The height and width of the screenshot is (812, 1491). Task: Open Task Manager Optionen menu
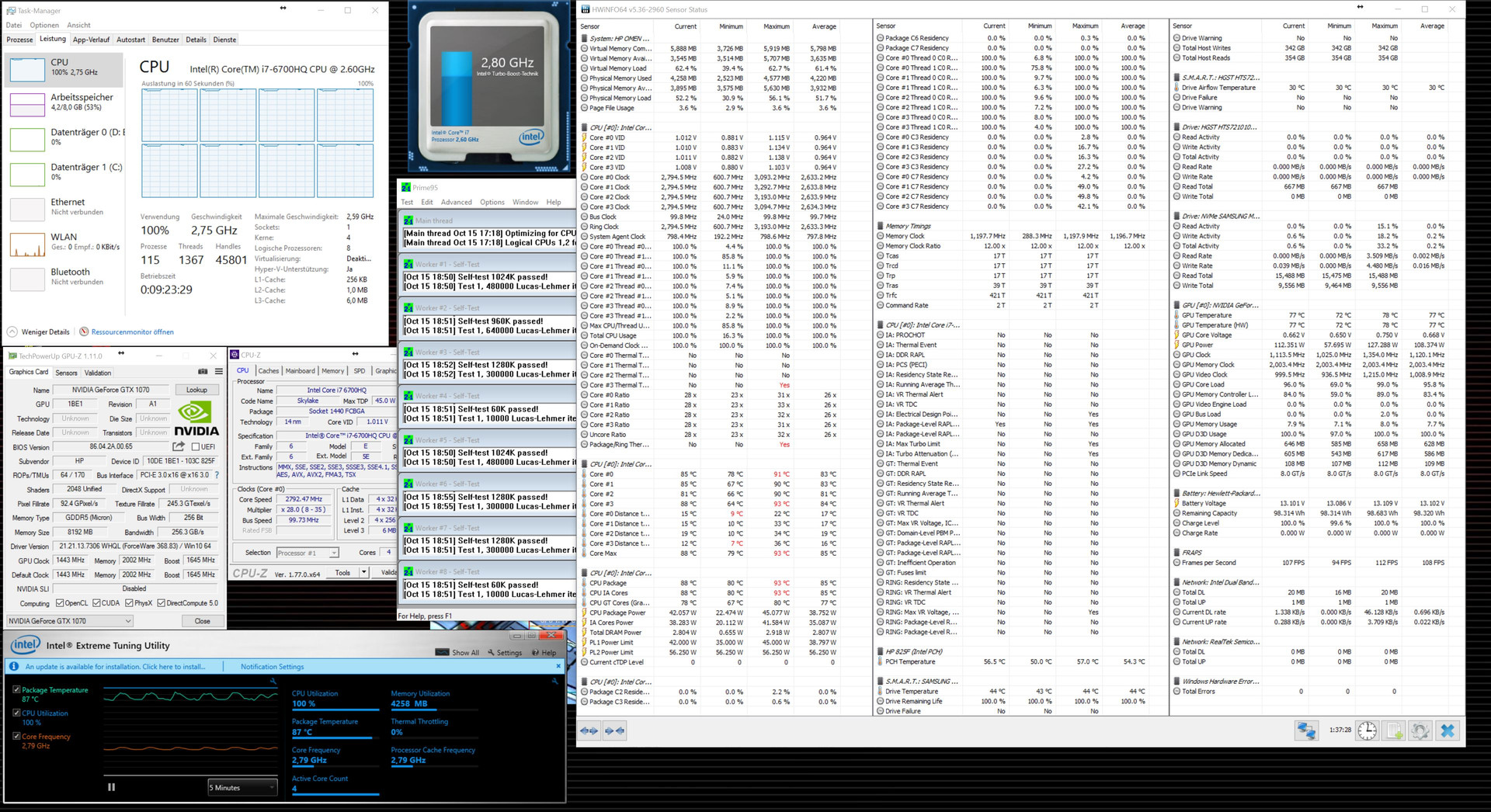(44, 25)
